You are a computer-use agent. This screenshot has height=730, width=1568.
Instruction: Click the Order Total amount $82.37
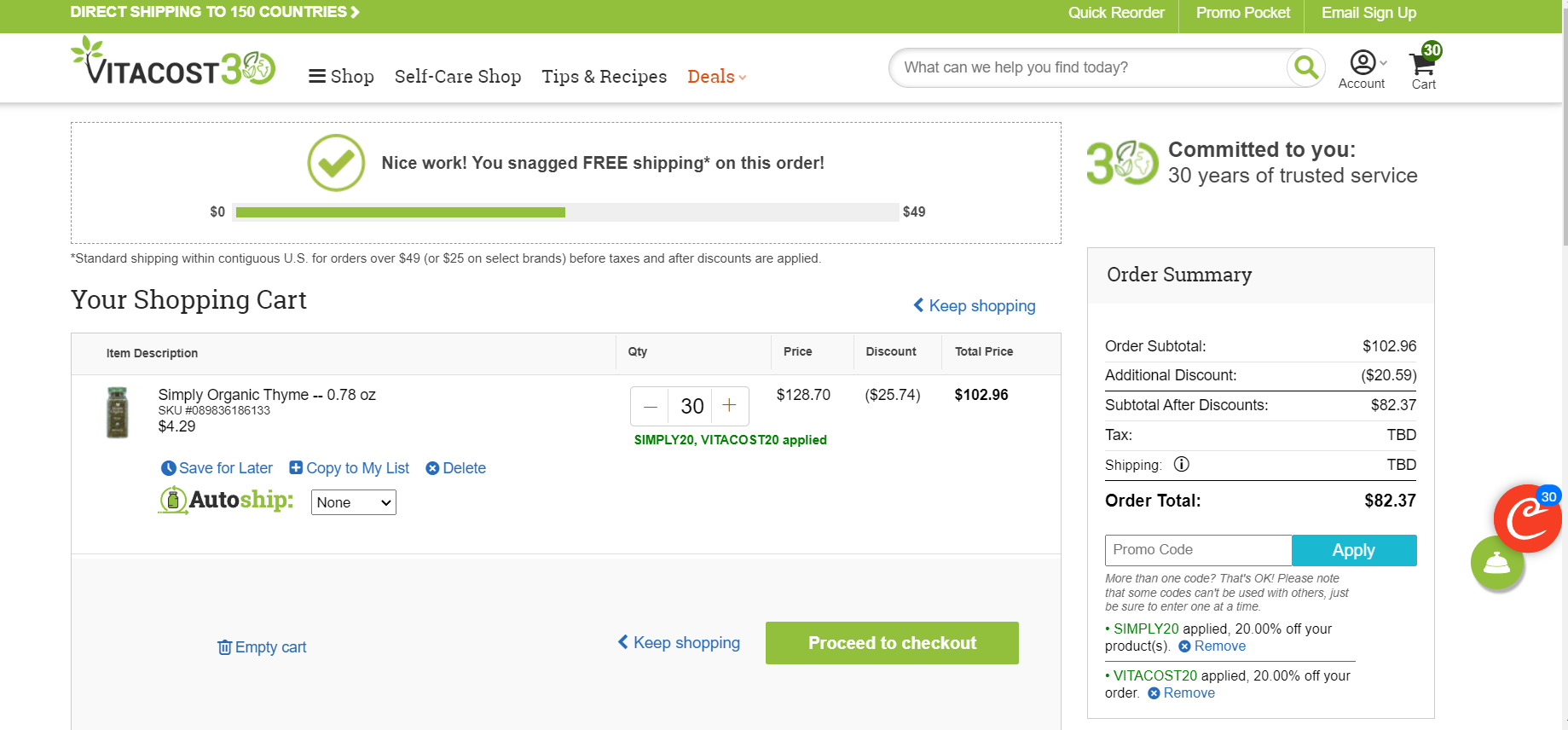click(x=1390, y=501)
